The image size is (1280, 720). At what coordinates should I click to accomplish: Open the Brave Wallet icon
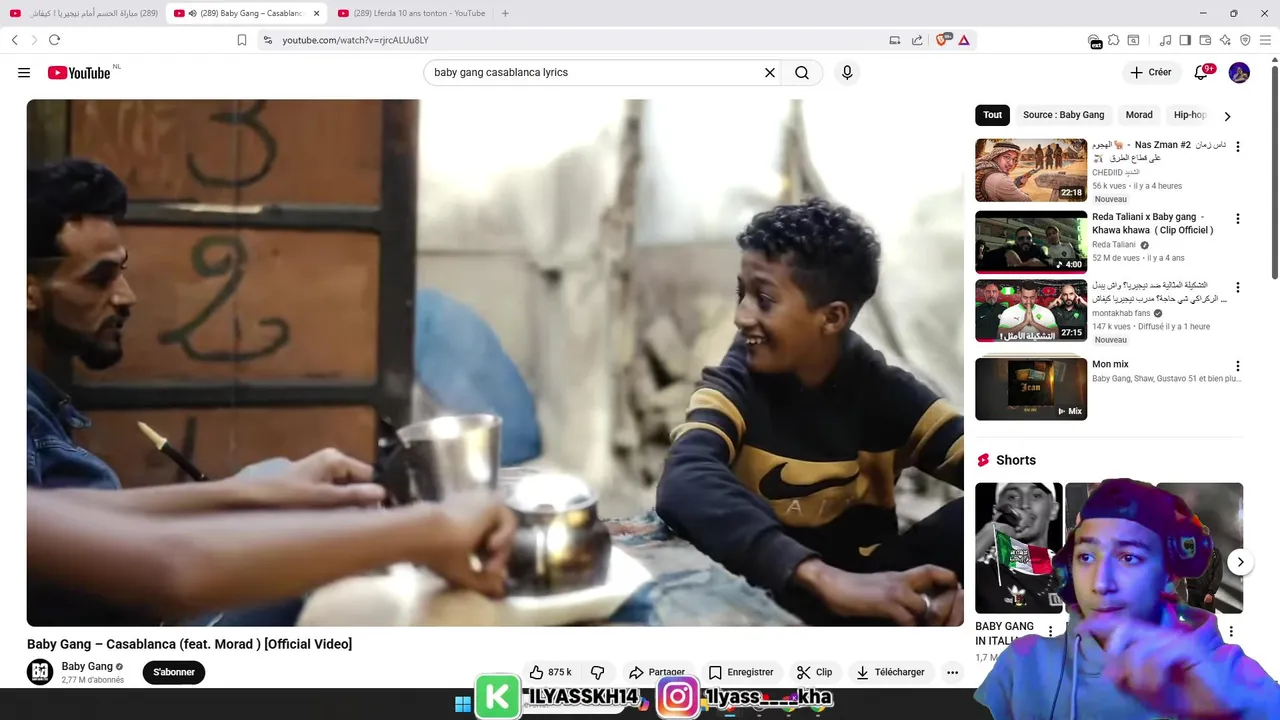pyautogui.click(x=1205, y=40)
